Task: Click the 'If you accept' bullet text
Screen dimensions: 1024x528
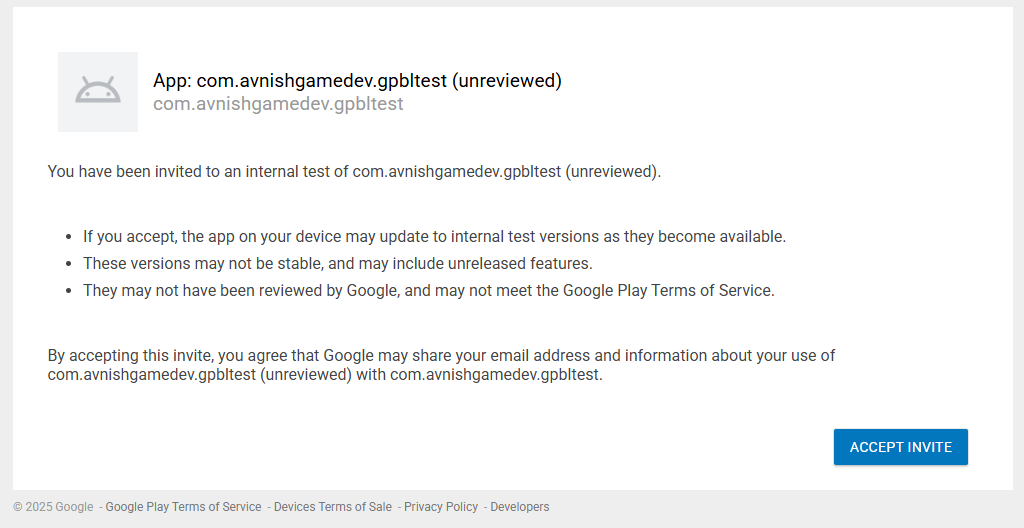Action: (x=434, y=237)
